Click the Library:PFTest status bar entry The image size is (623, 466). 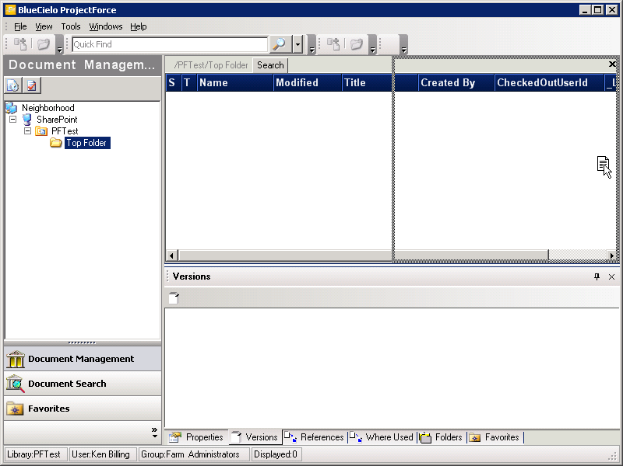pos(35,454)
